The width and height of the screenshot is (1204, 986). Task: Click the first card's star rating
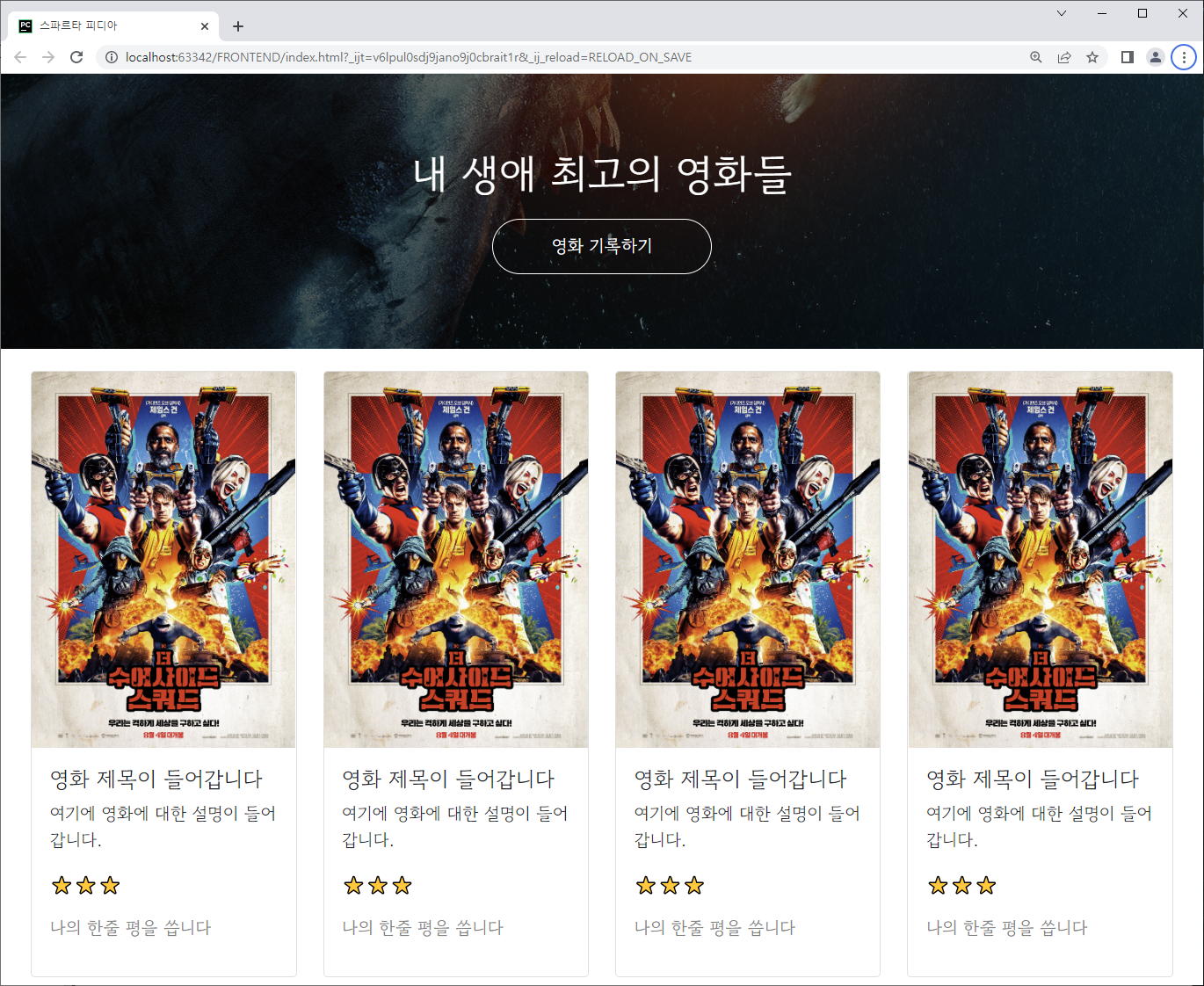click(85, 885)
